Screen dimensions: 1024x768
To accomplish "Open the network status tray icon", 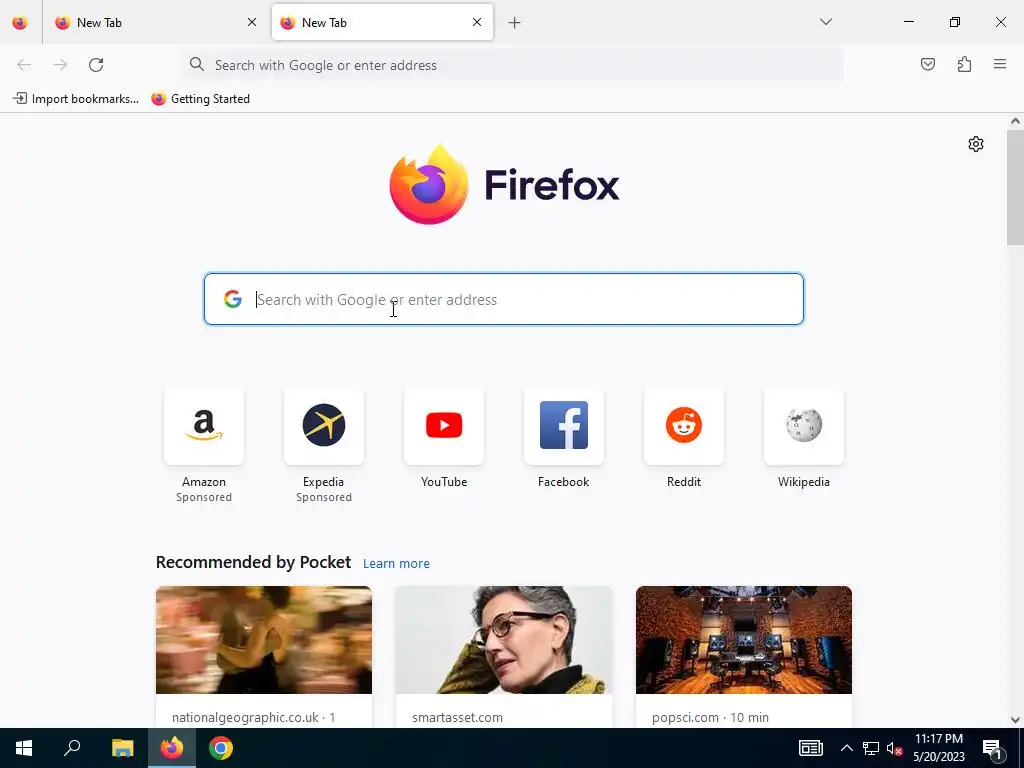I will tap(871, 748).
